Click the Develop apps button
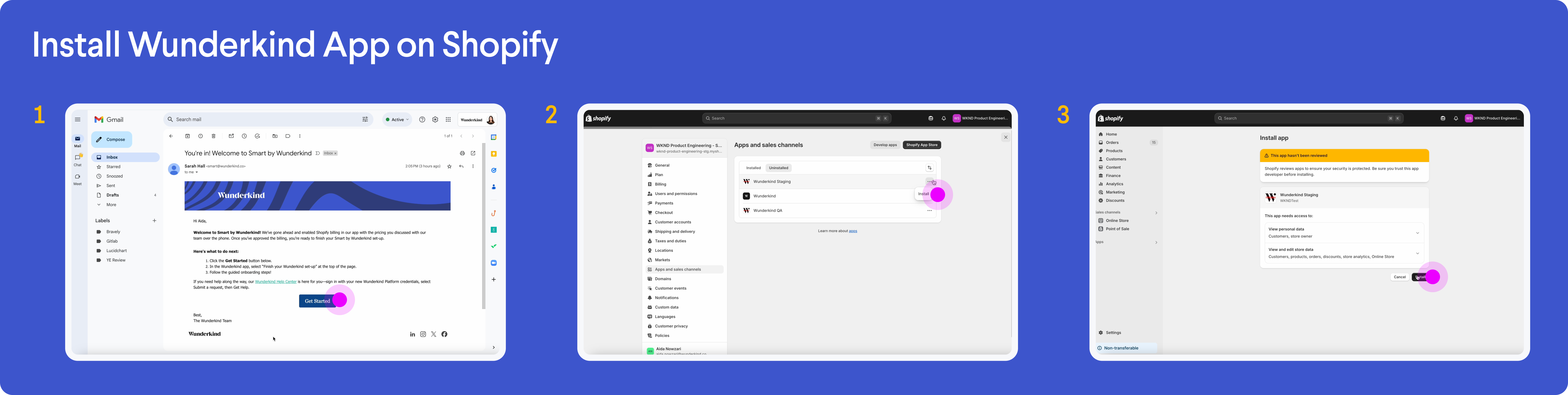Image resolution: width=1568 pixels, height=395 pixels. (885, 145)
